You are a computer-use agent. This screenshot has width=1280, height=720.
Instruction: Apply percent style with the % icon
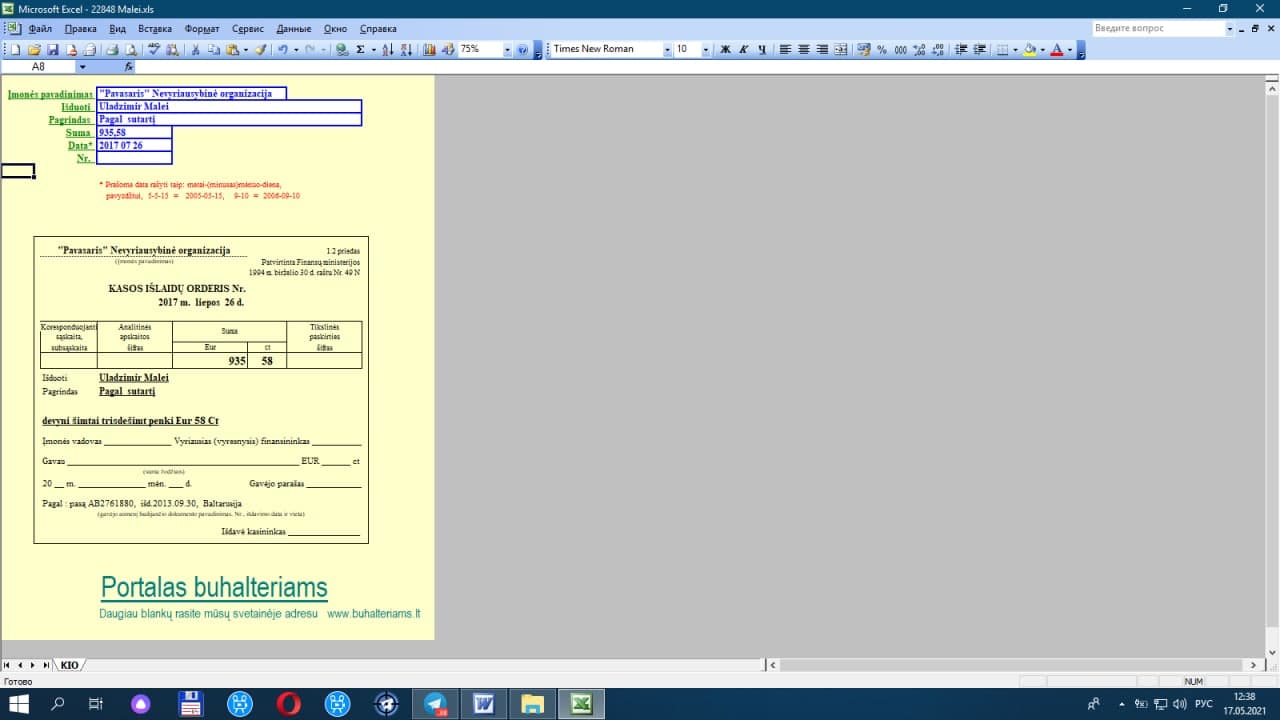pos(881,49)
